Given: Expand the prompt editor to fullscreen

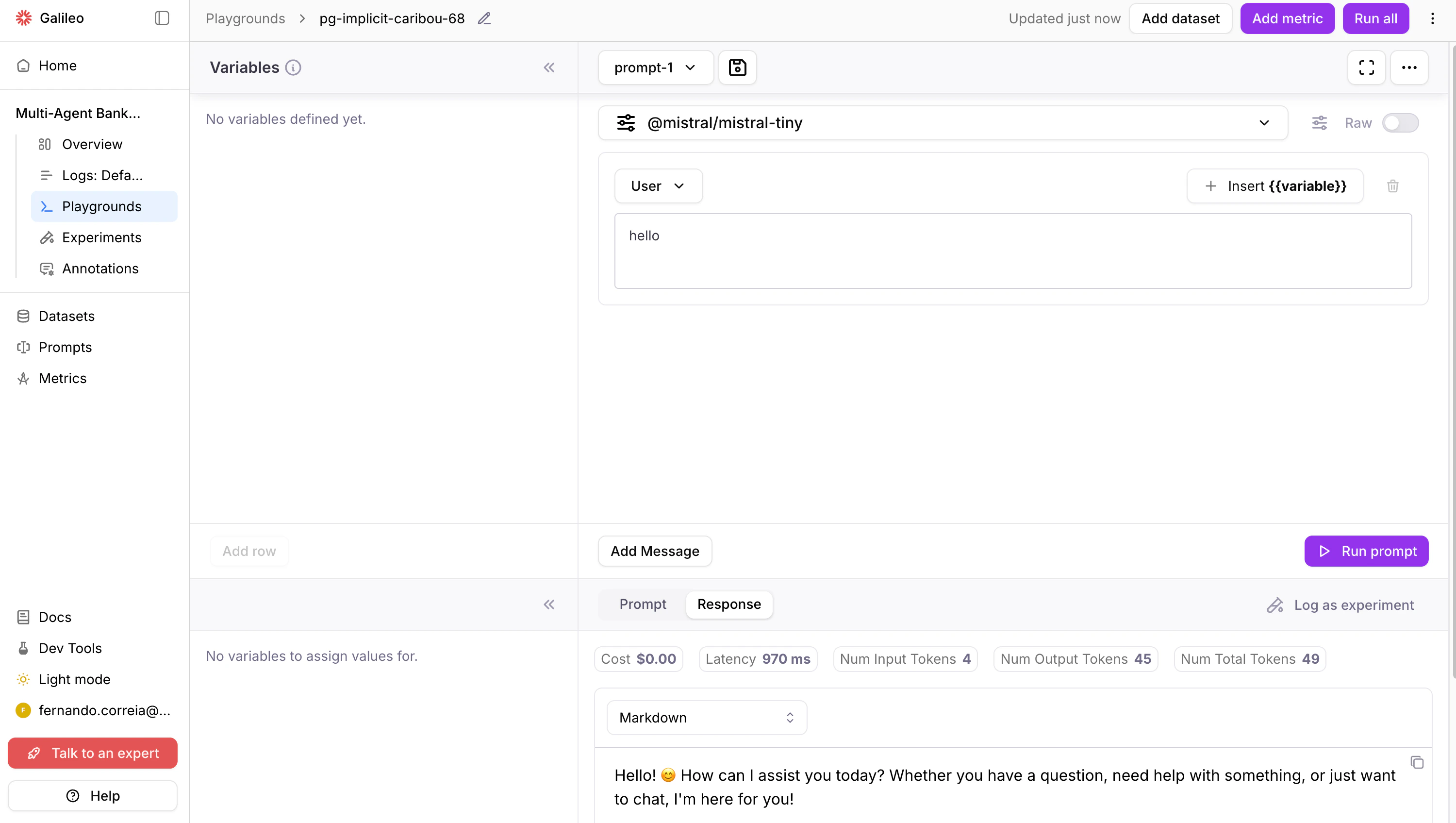Looking at the screenshot, I should tap(1367, 67).
